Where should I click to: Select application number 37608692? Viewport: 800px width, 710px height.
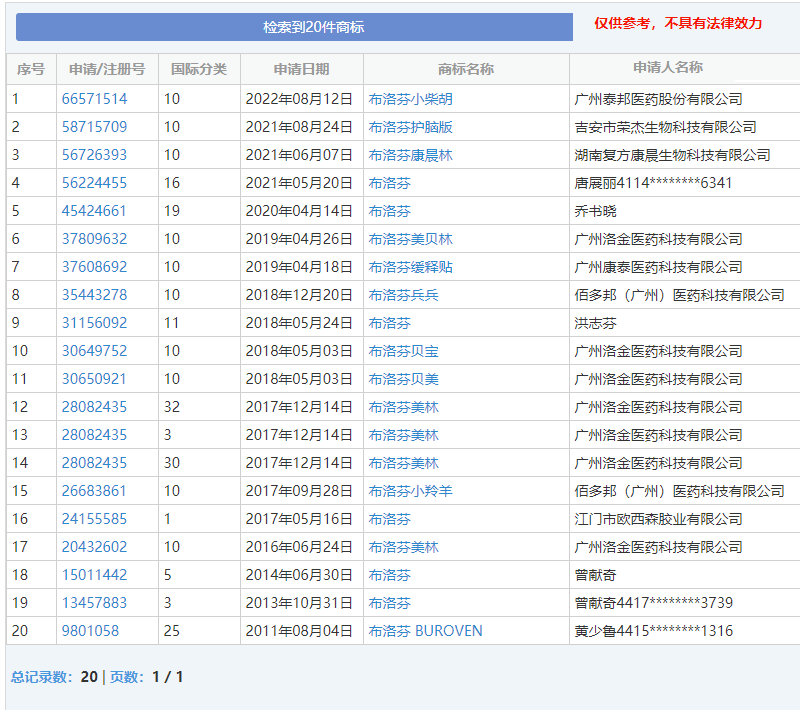tap(94, 267)
